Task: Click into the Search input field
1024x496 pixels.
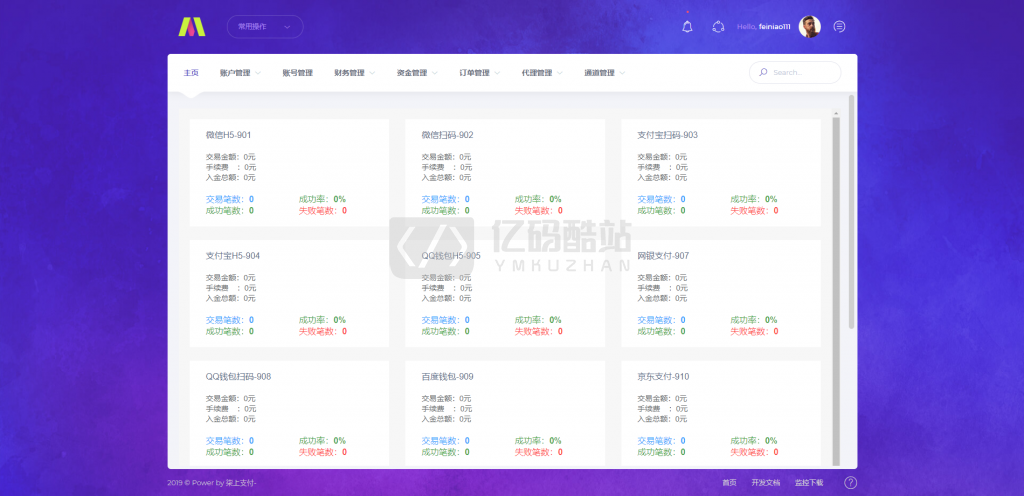Action: pyautogui.click(x=795, y=72)
